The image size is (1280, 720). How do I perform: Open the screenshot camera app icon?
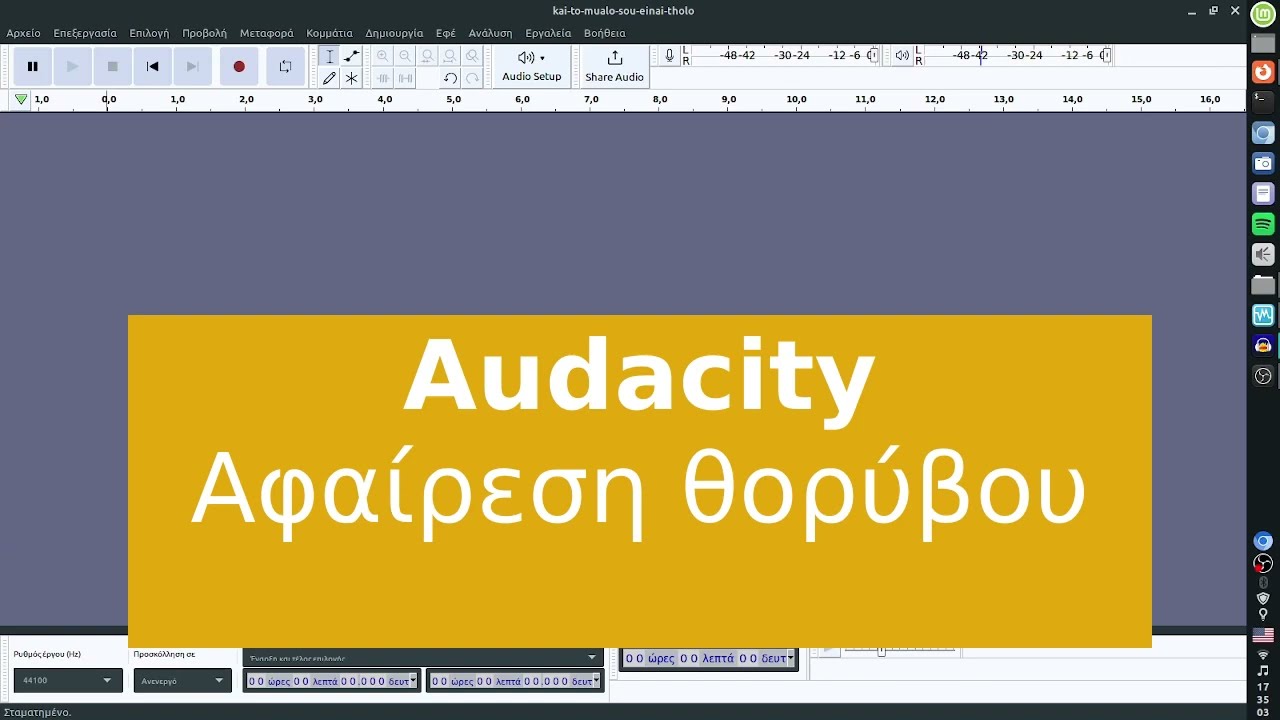1263,163
